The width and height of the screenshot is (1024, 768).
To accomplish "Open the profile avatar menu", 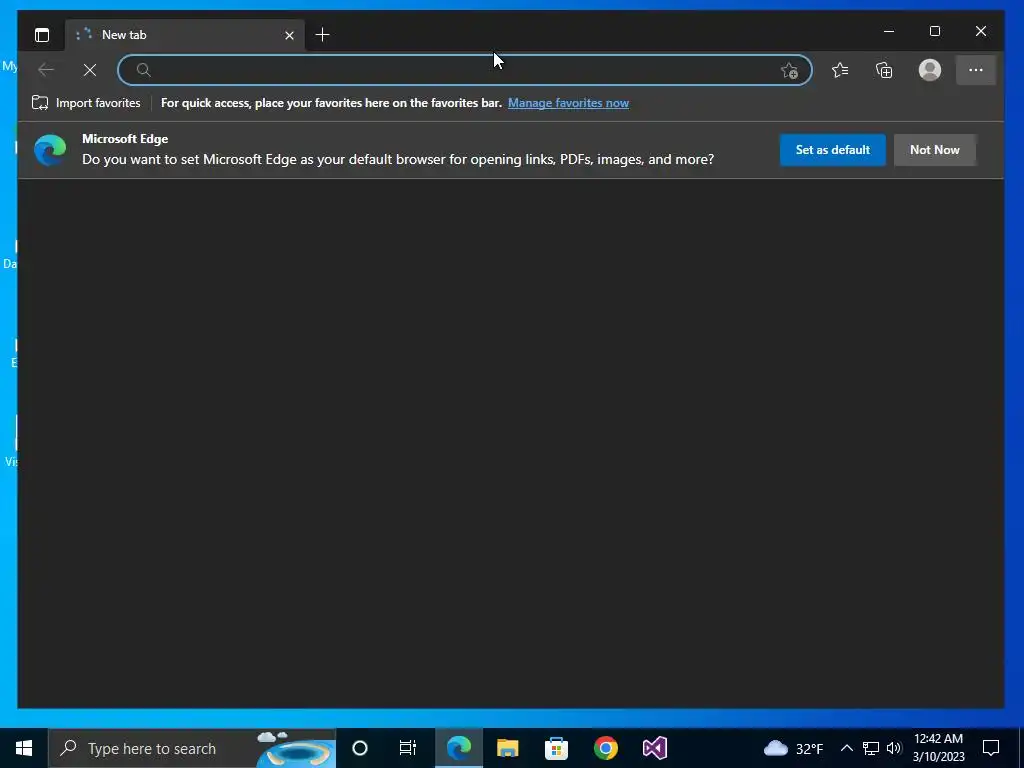I will pos(929,70).
